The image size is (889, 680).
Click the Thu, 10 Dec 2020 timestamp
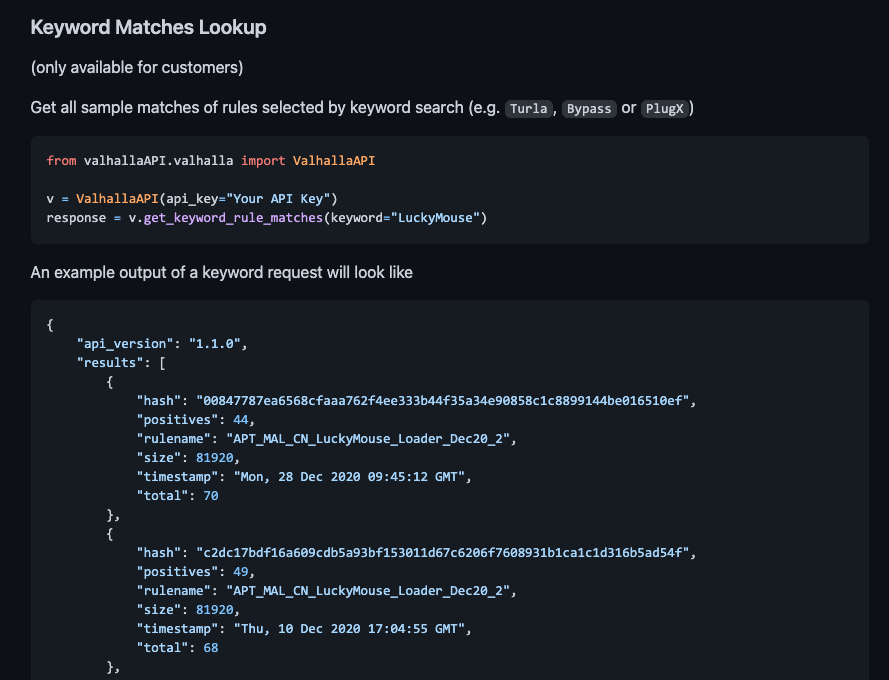tap(352, 629)
